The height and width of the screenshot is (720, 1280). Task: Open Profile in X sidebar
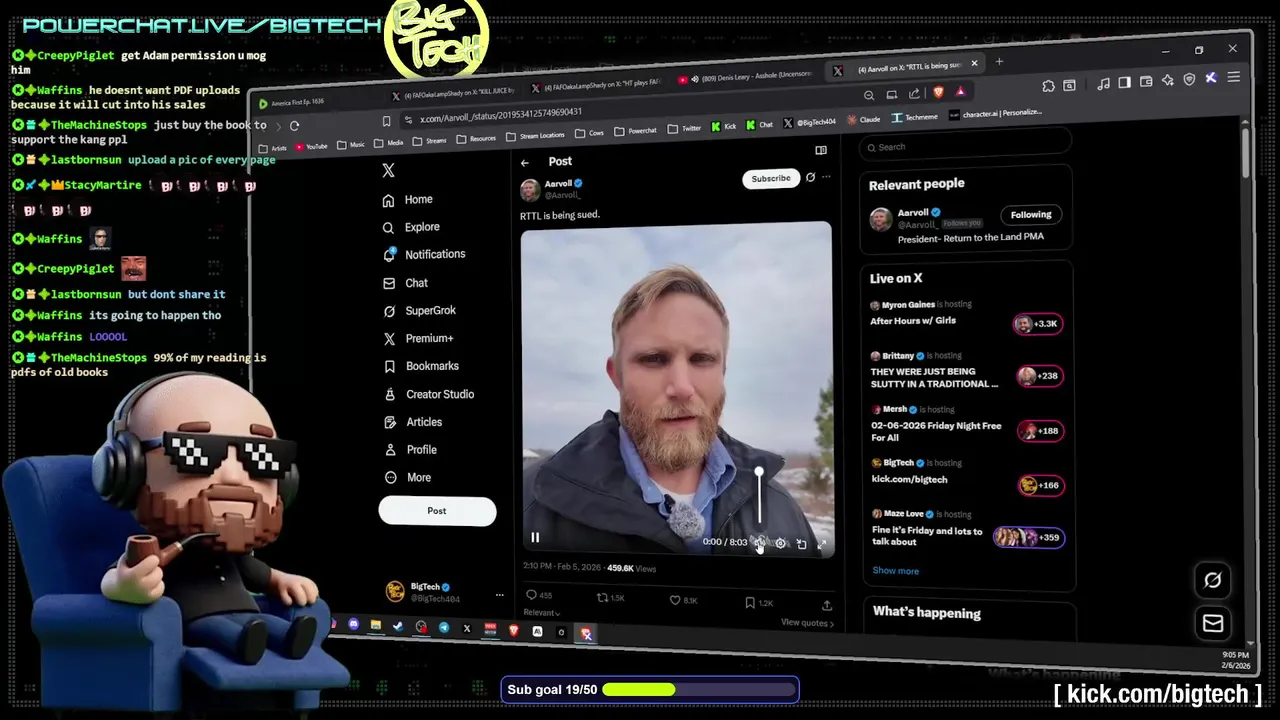coord(410,450)
